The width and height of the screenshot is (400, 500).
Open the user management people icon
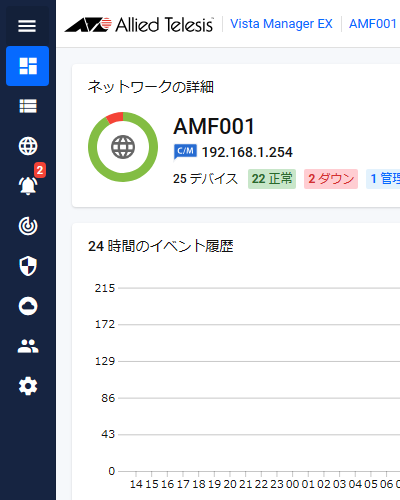click(28, 346)
